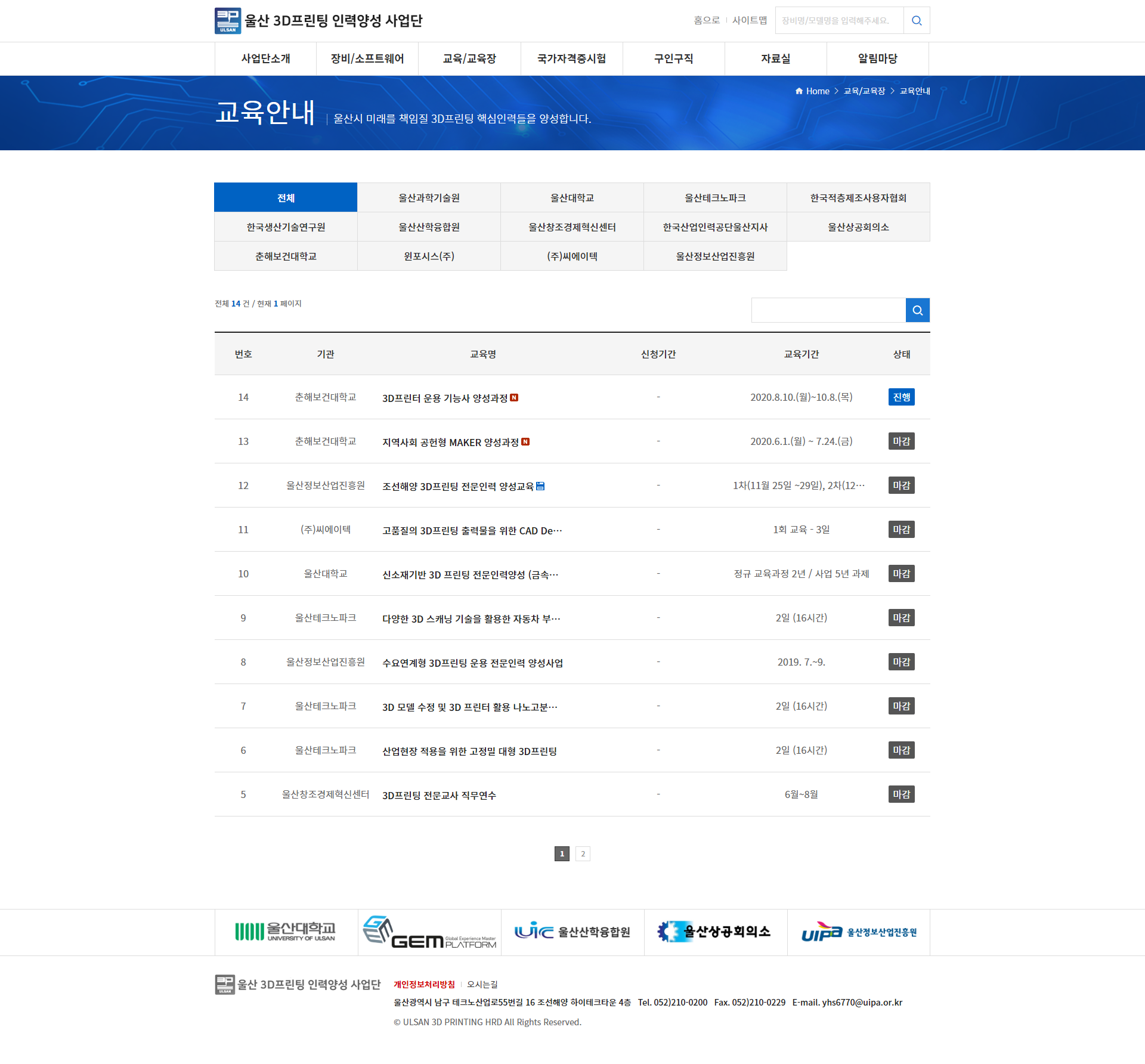Open 3D프린터 운용 기능사 양성과정 entry

coord(444,398)
